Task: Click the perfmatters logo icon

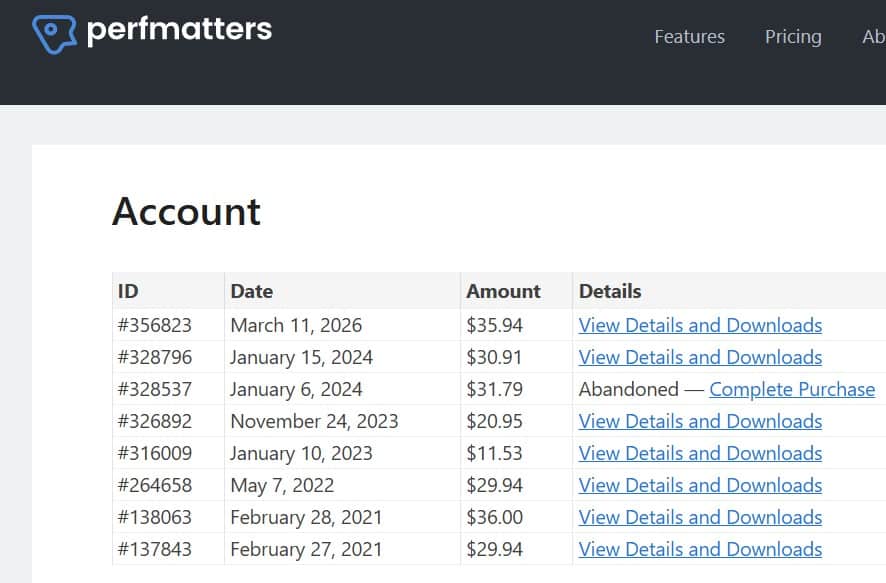Action: (x=55, y=32)
